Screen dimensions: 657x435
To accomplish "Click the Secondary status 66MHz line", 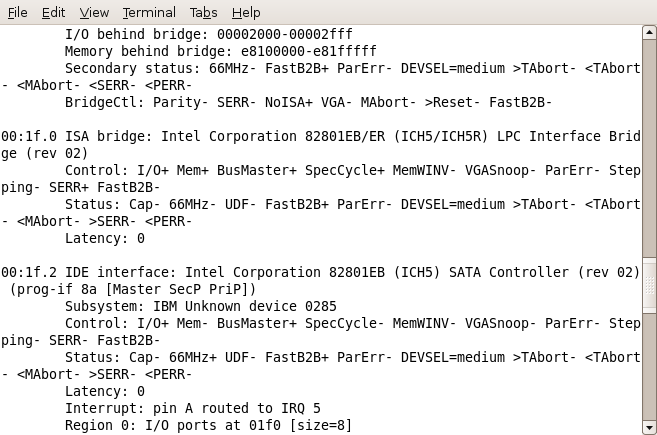I will [x=321, y=76].
